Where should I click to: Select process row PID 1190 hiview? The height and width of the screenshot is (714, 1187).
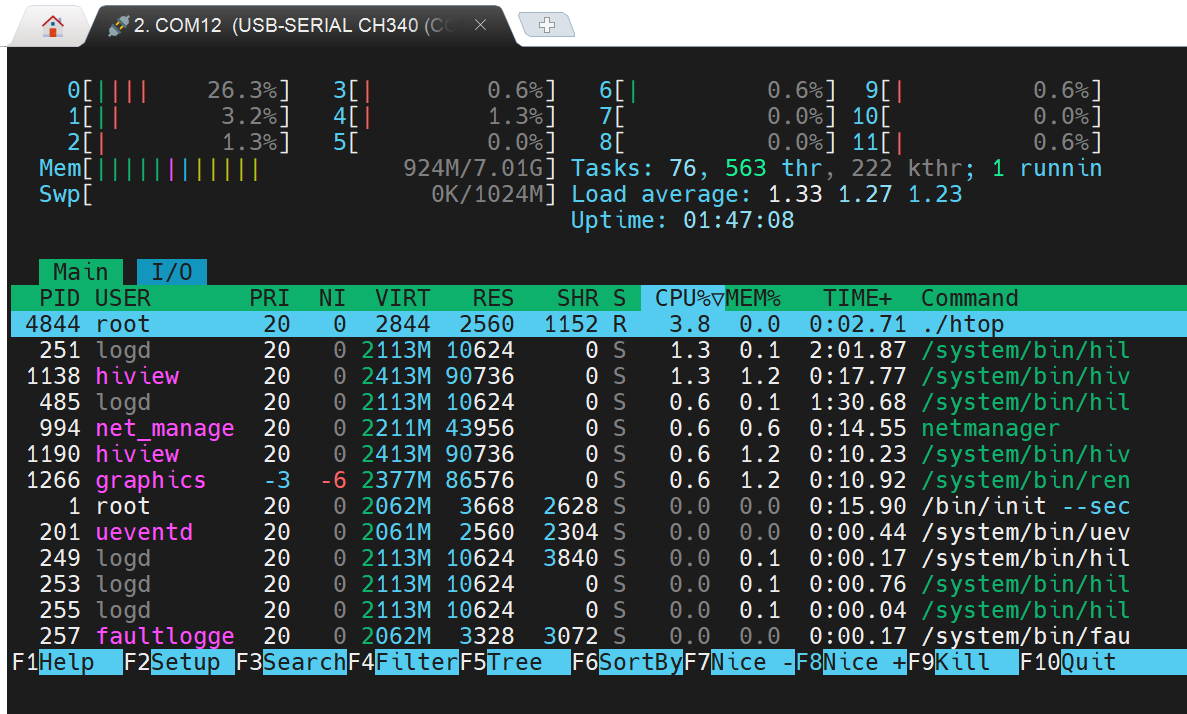(599, 454)
